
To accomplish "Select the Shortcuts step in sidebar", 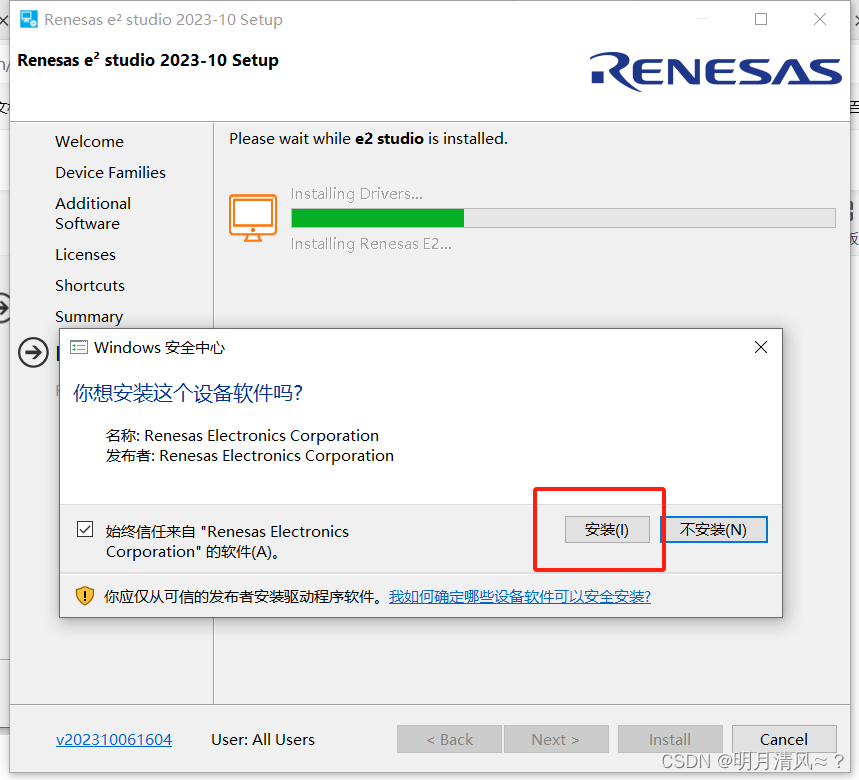I will click(90, 285).
